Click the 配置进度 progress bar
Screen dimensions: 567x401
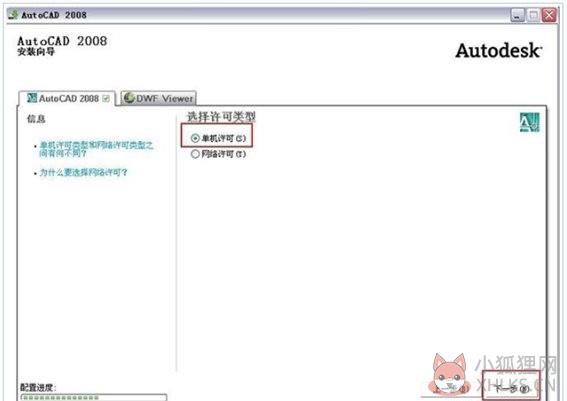[94, 397]
